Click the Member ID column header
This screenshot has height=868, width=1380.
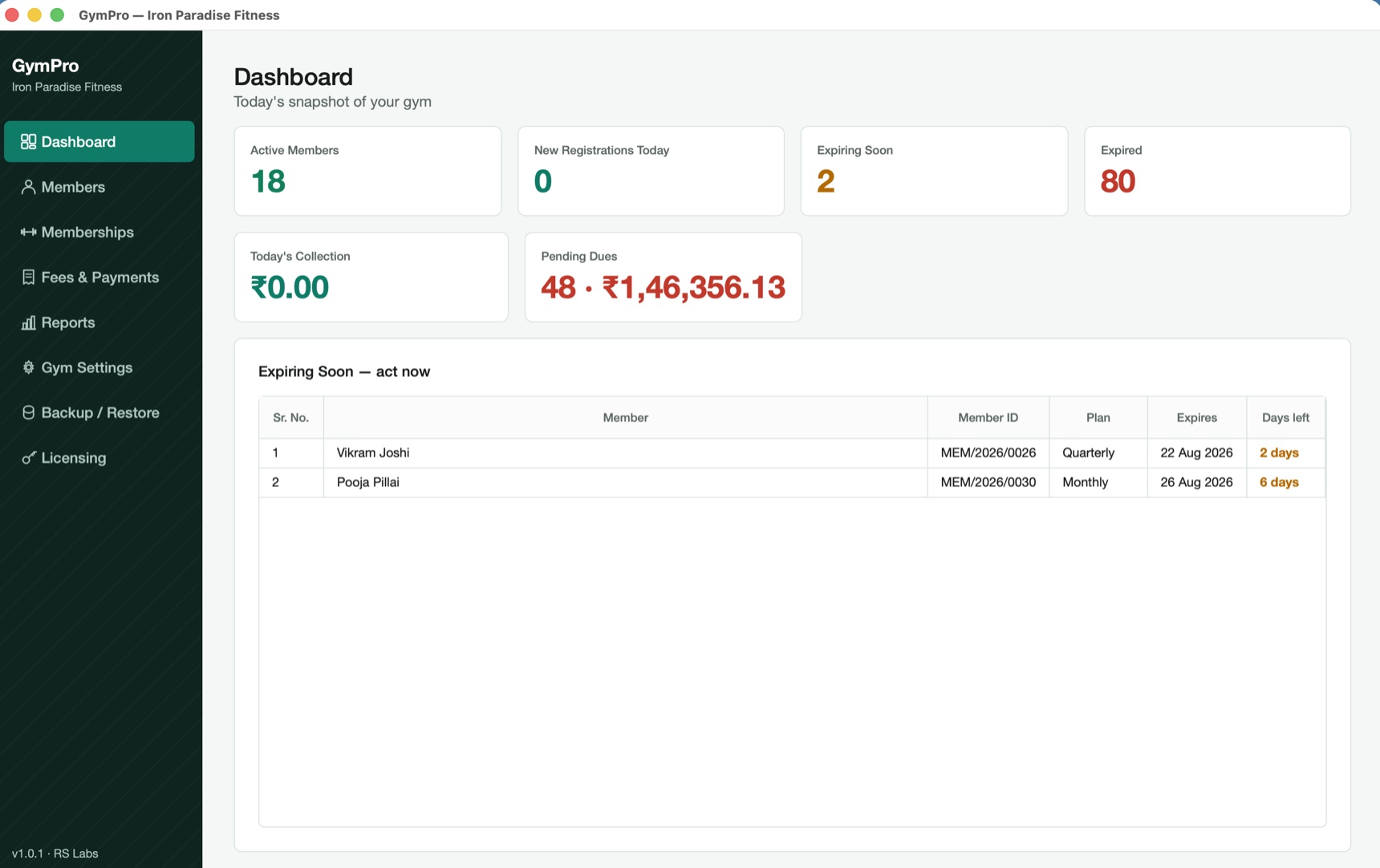(988, 417)
